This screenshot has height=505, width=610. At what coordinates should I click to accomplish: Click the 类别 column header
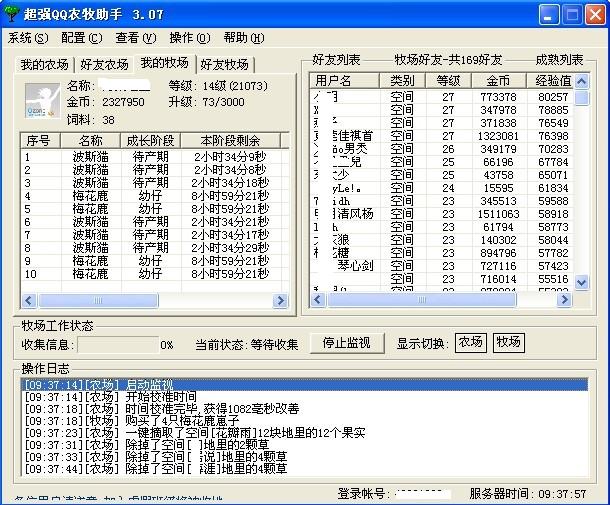pos(403,81)
